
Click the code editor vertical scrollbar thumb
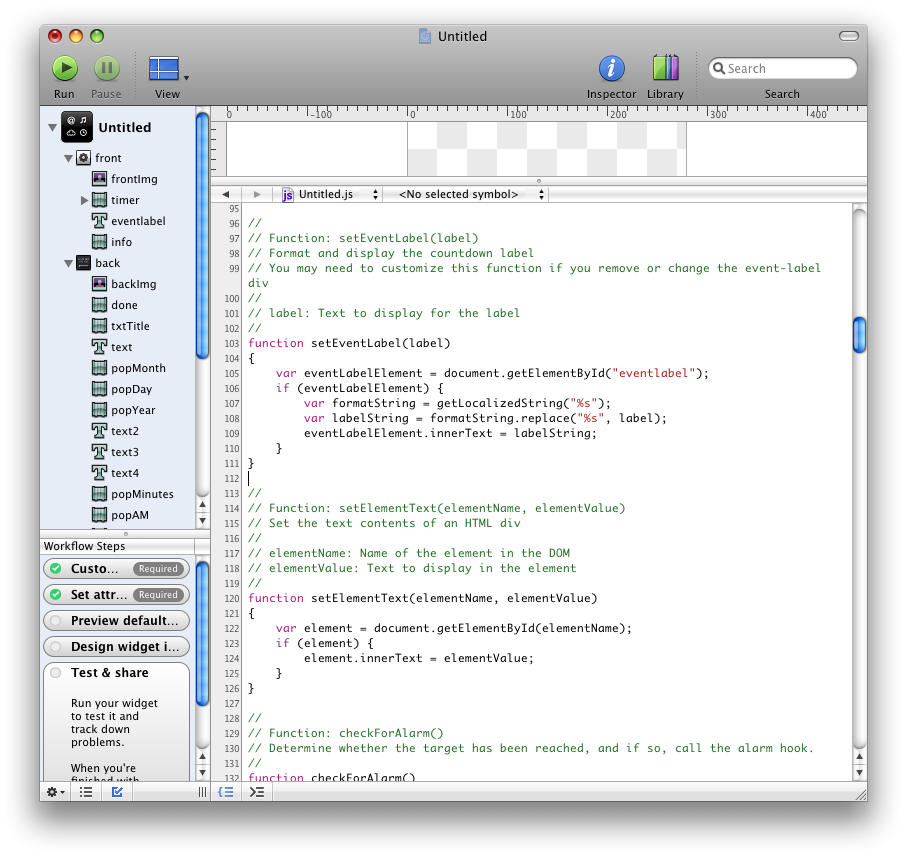pos(859,334)
